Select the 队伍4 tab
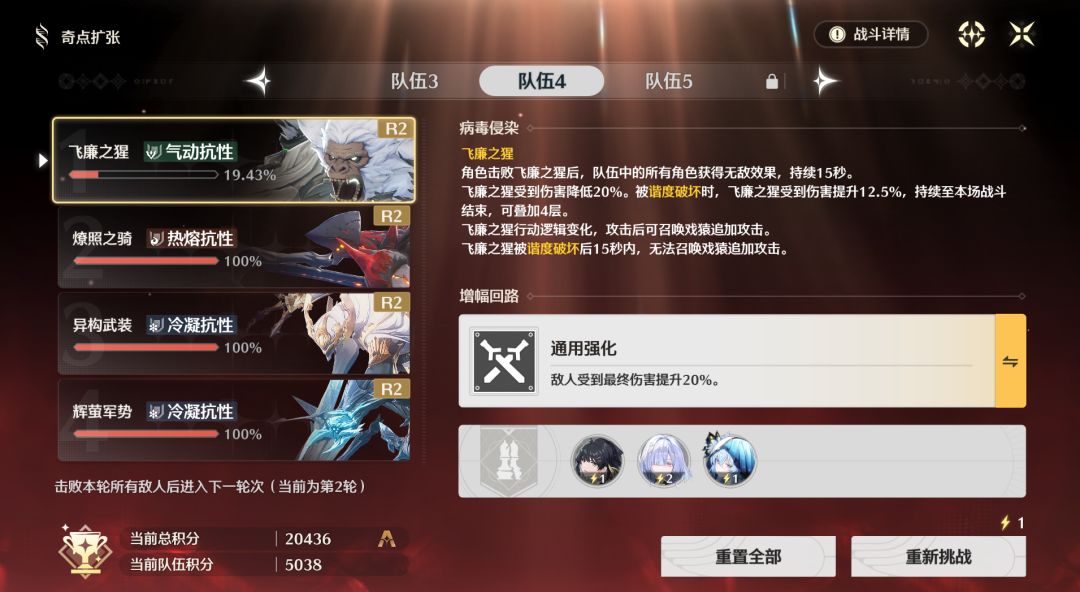The width and height of the screenshot is (1080, 592). pyautogui.click(x=542, y=81)
